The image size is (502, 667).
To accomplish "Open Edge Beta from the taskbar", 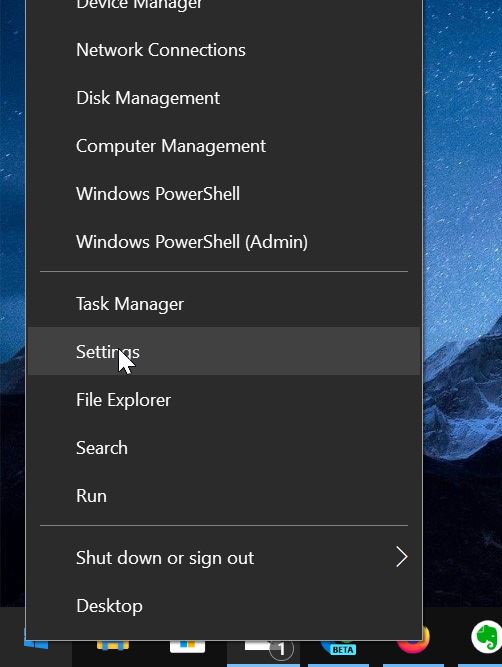I will 338,647.
